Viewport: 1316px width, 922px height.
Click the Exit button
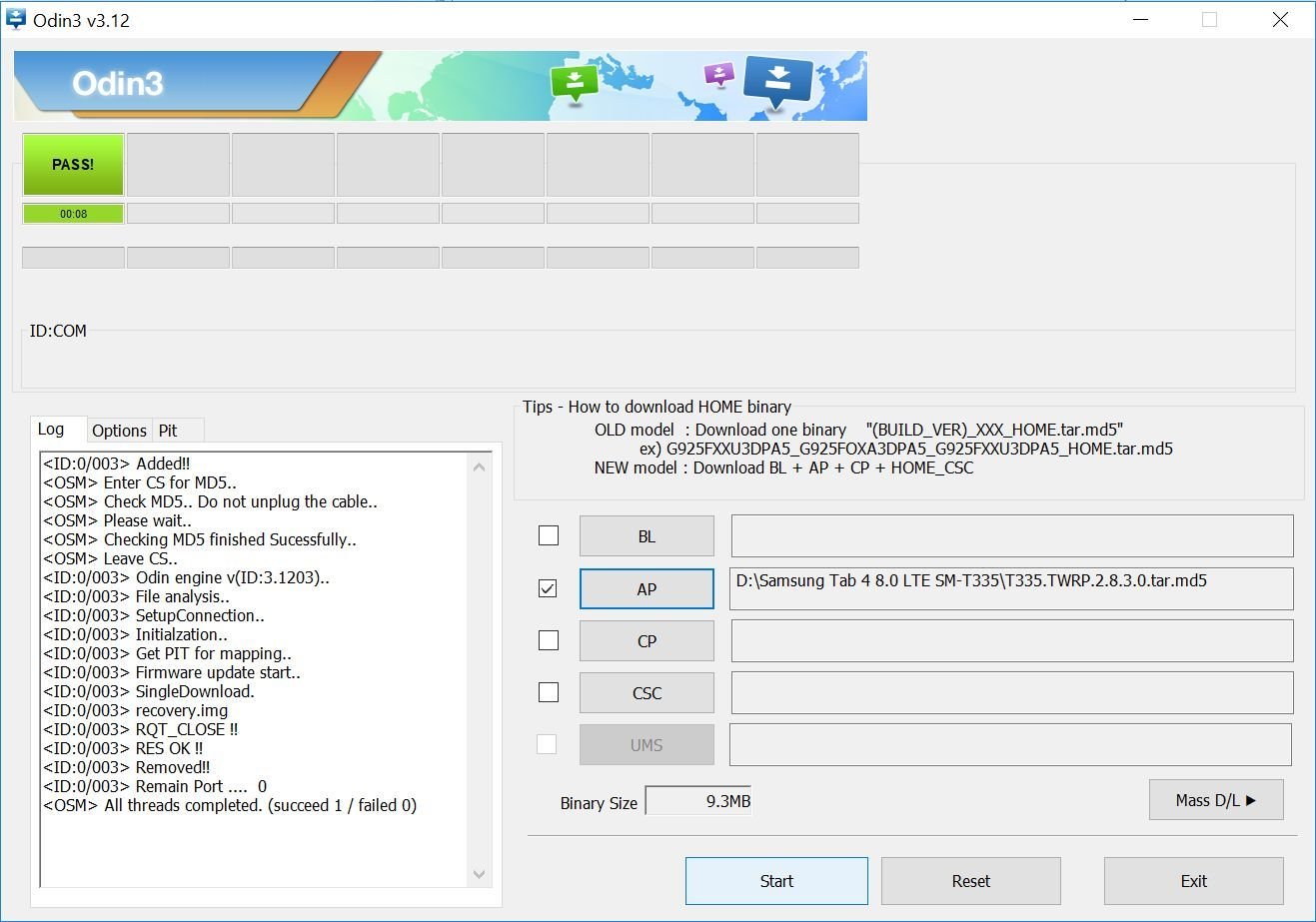pos(1193,881)
